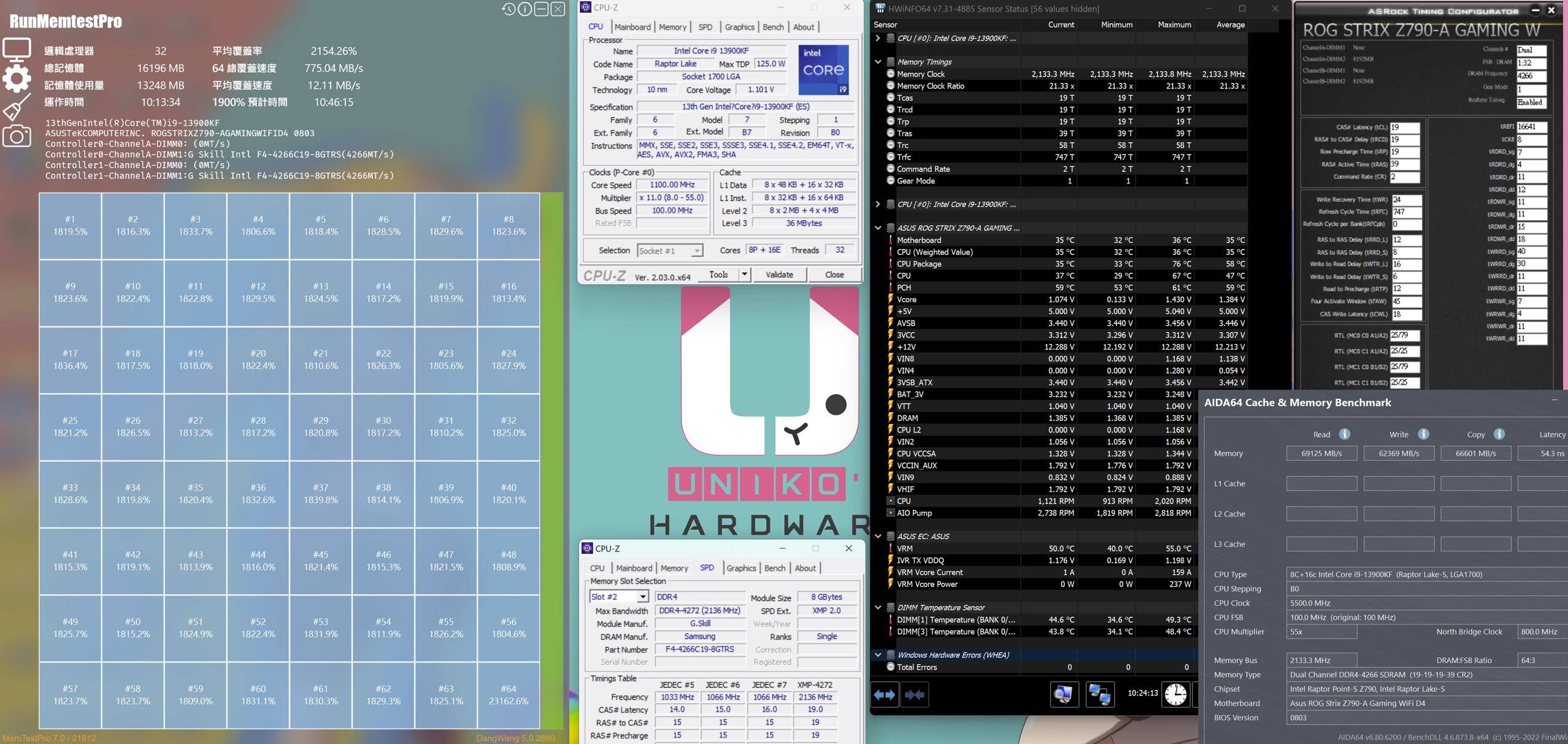Open Slot #2 dropdown in CPU-Z SPD
1568x744 pixels.
click(x=642, y=597)
